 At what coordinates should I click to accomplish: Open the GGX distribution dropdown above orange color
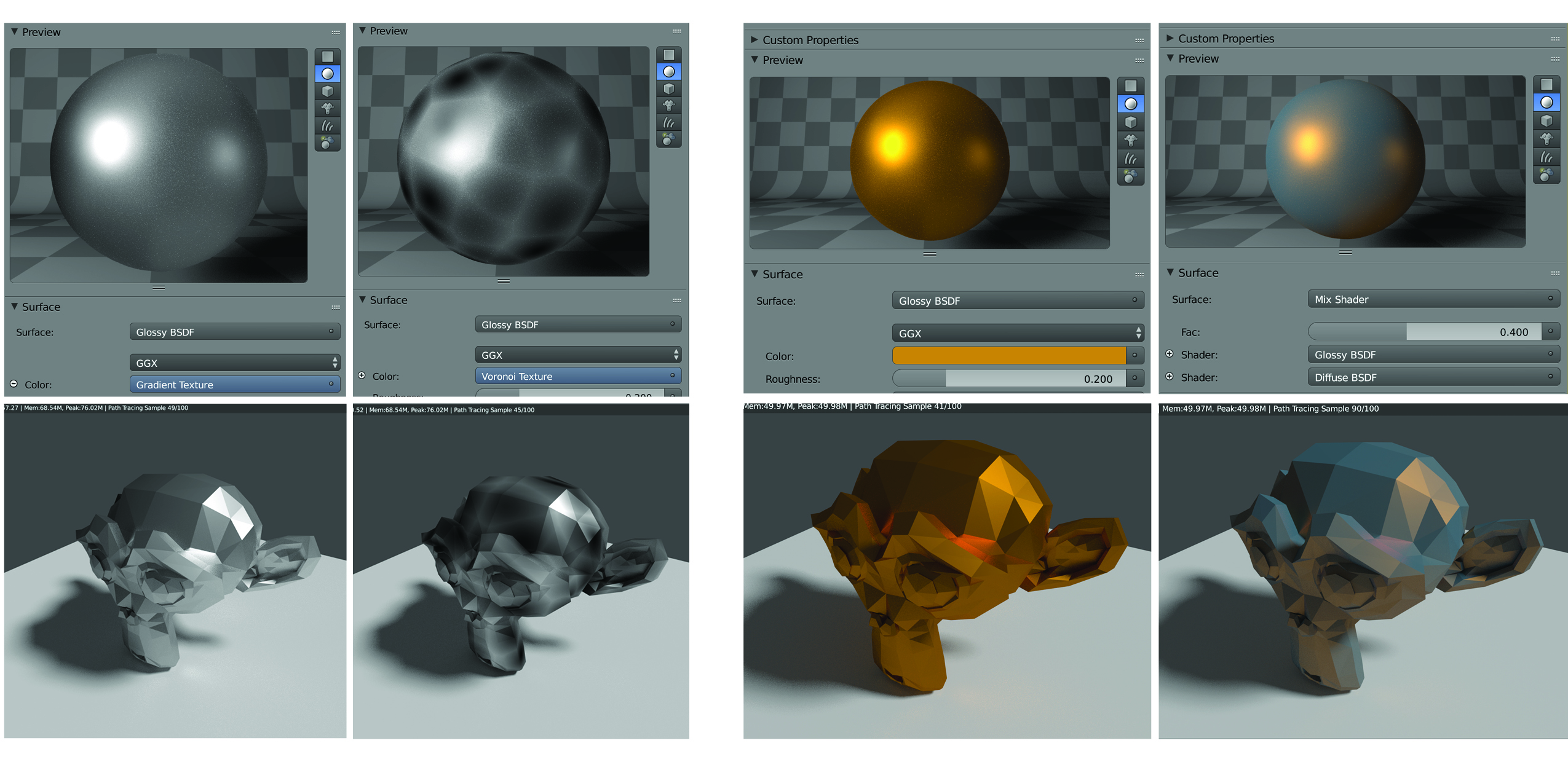[1017, 333]
